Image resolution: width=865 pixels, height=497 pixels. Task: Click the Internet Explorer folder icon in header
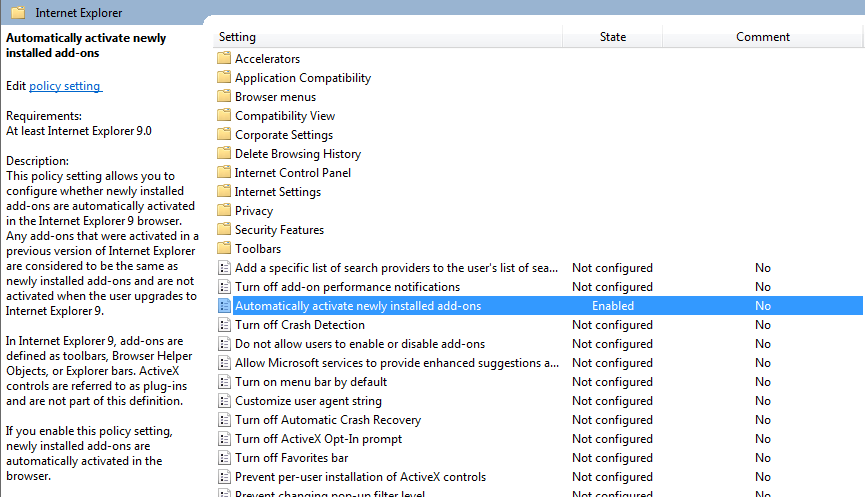[18, 12]
